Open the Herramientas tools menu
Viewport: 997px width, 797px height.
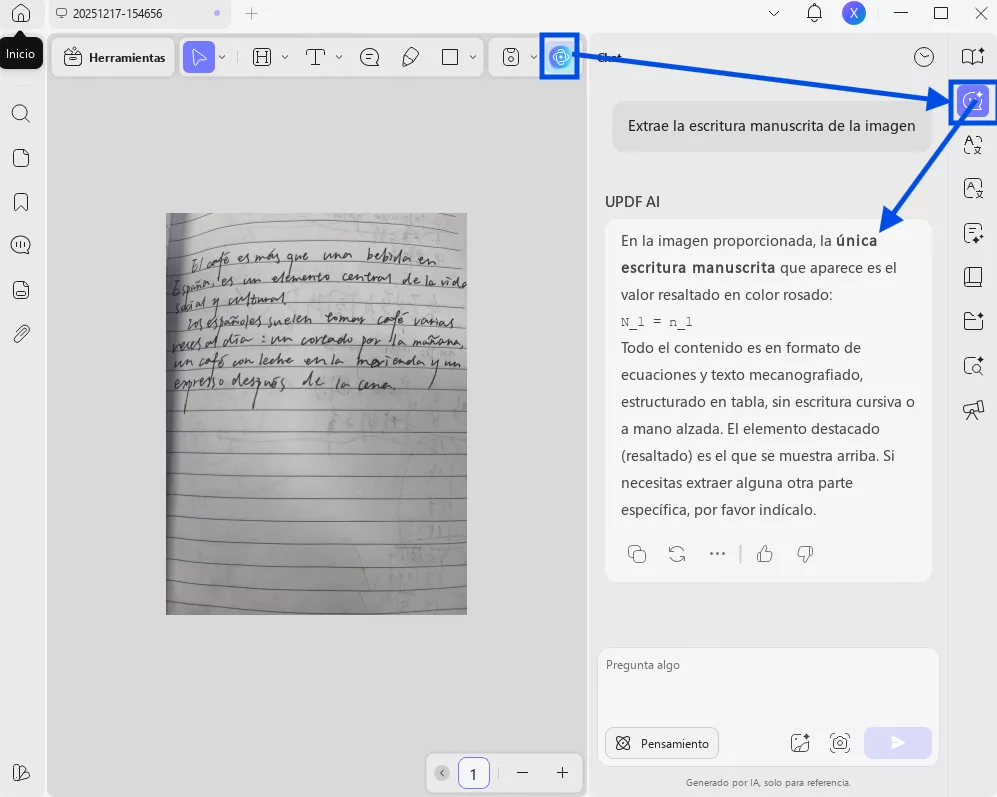coord(114,57)
